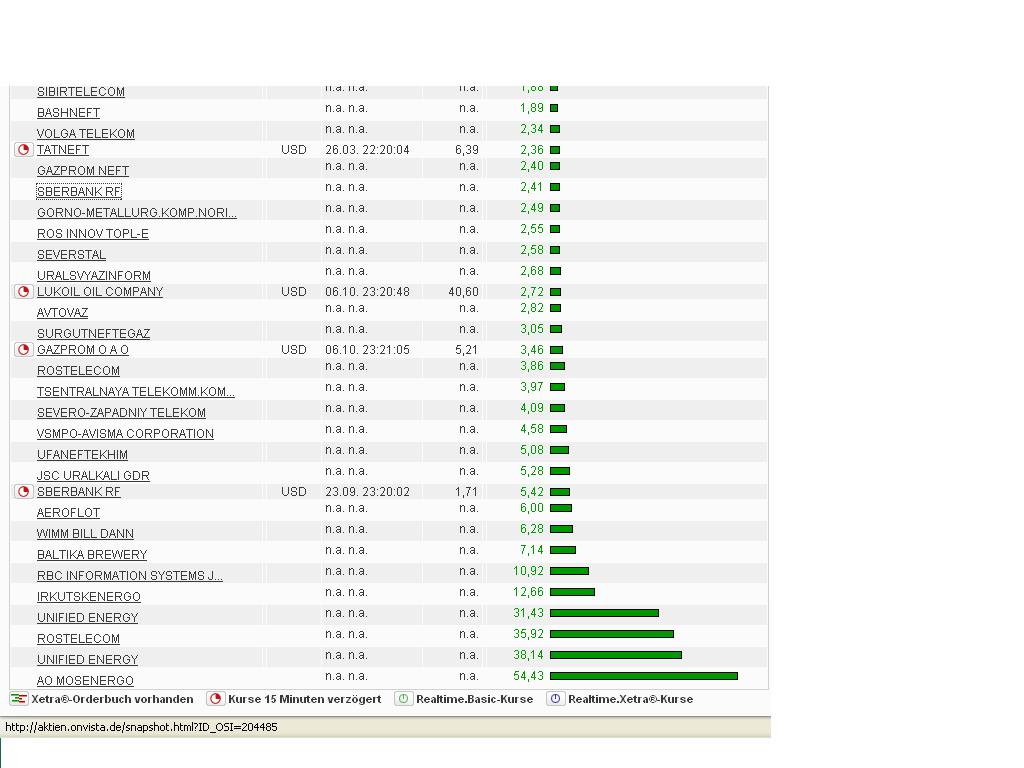Screen dimensions: 1024x768
Task: Open the TATNEFT stock link
Action: 63,150
